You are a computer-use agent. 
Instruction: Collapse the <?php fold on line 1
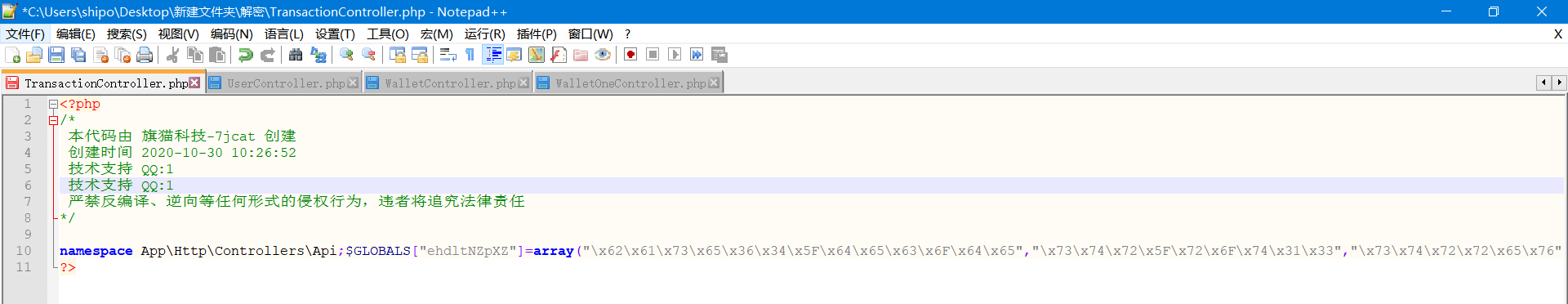pyautogui.click(x=53, y=104)
